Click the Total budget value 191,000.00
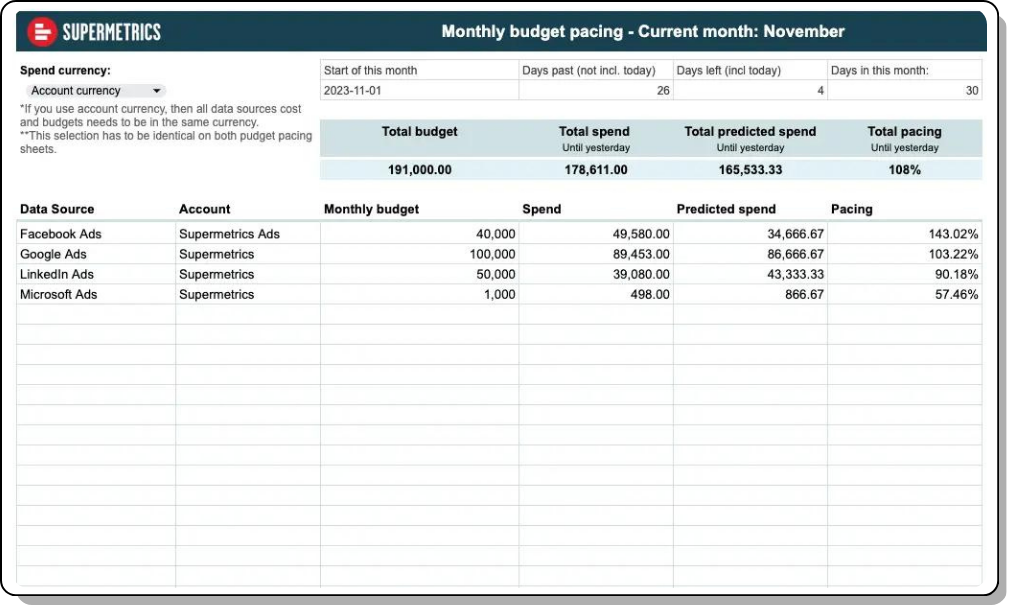1017x605 pixels. click(x=419, y=170)
